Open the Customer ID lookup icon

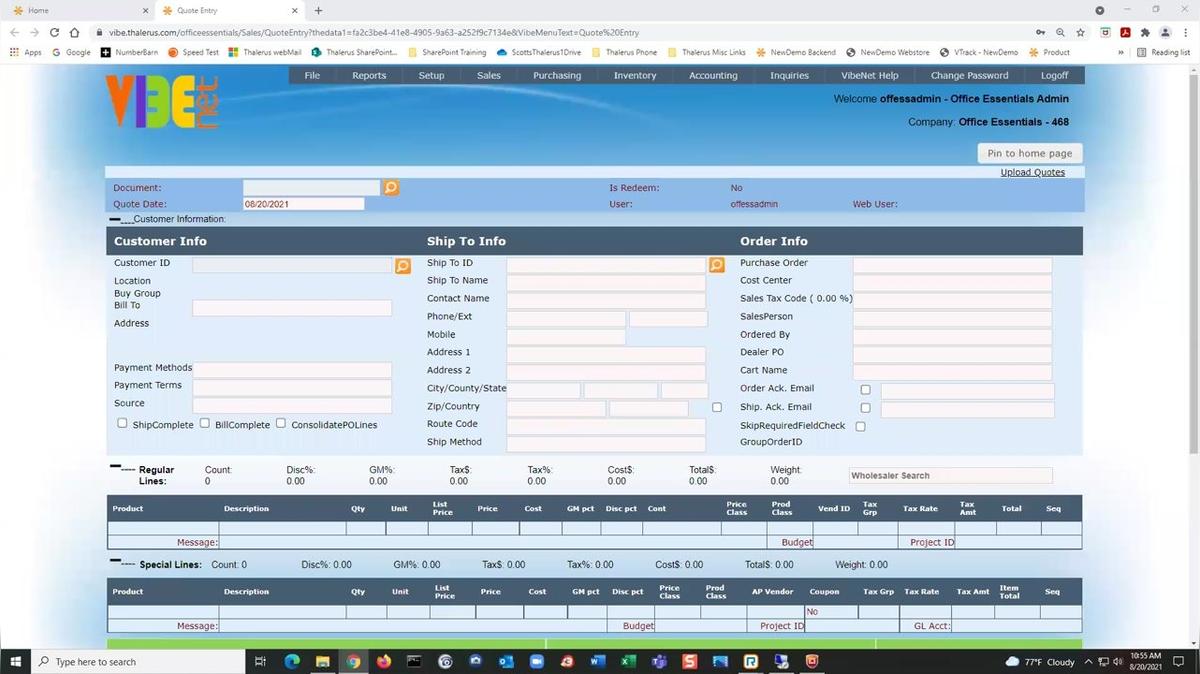click(402, 265)
